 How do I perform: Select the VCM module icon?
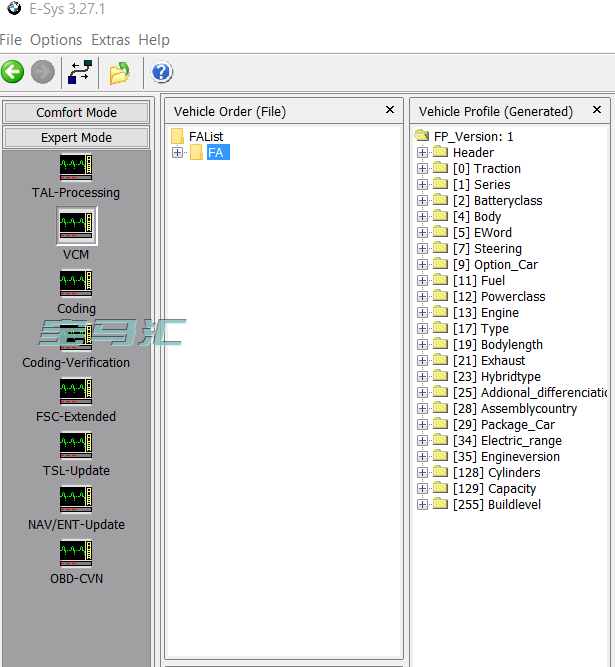pos(76,225)
